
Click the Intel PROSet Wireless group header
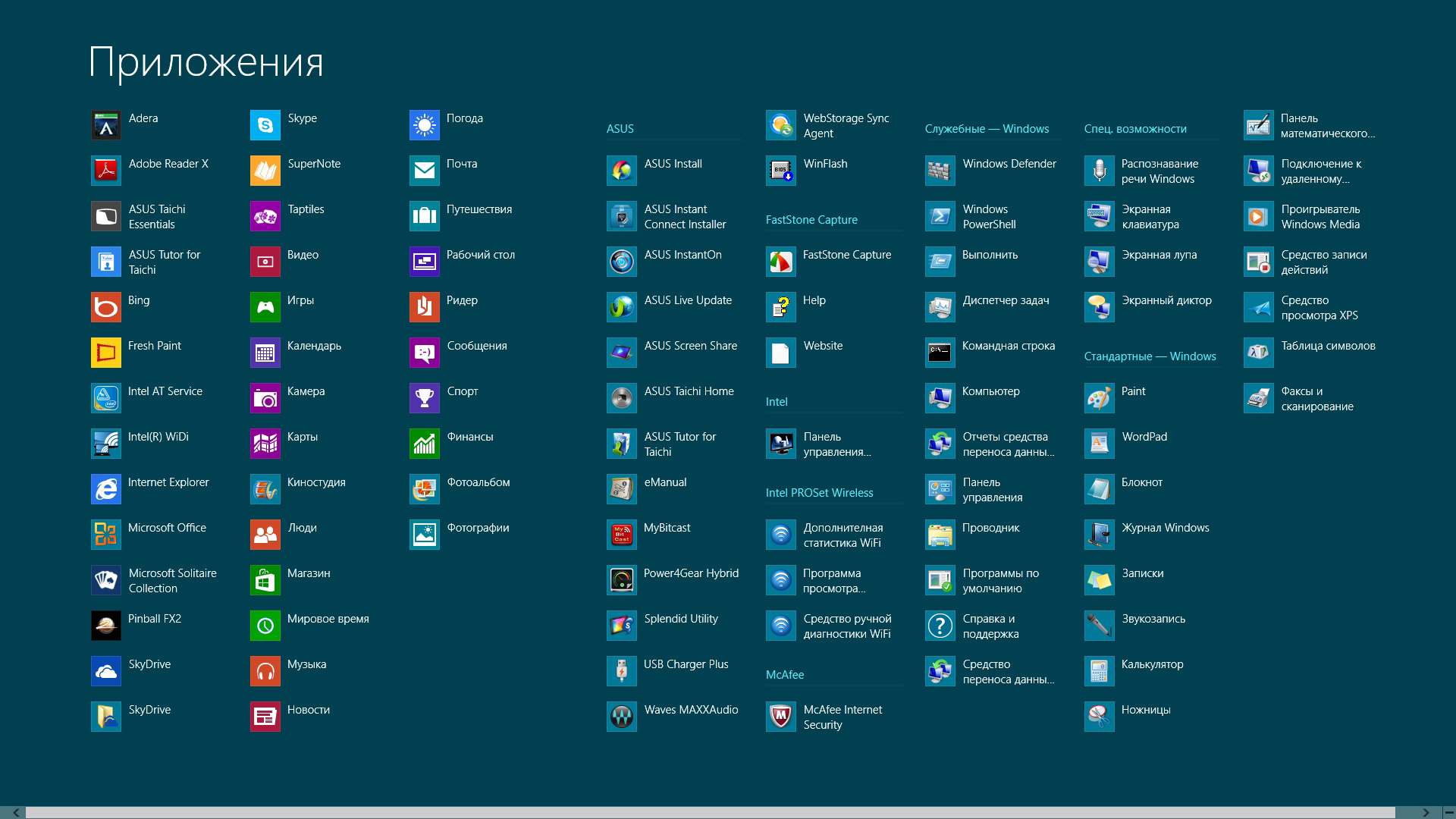pos(819,493)
